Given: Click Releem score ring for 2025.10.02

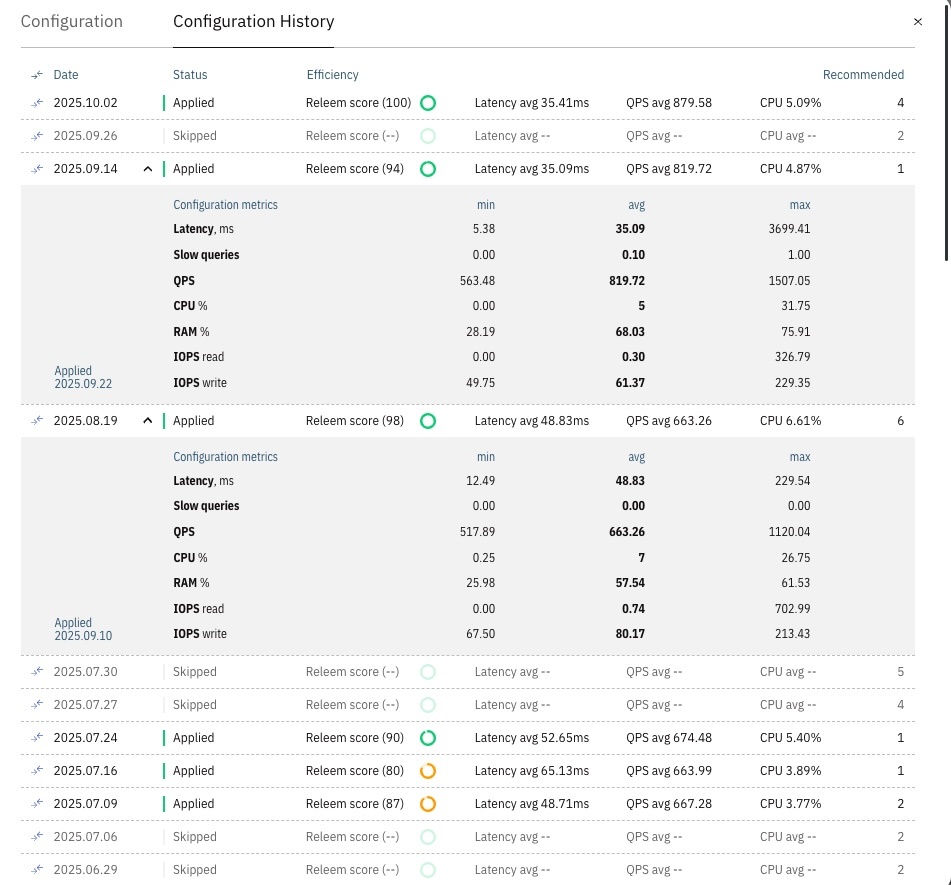Looking at the screenshot, I should point(428,103).
